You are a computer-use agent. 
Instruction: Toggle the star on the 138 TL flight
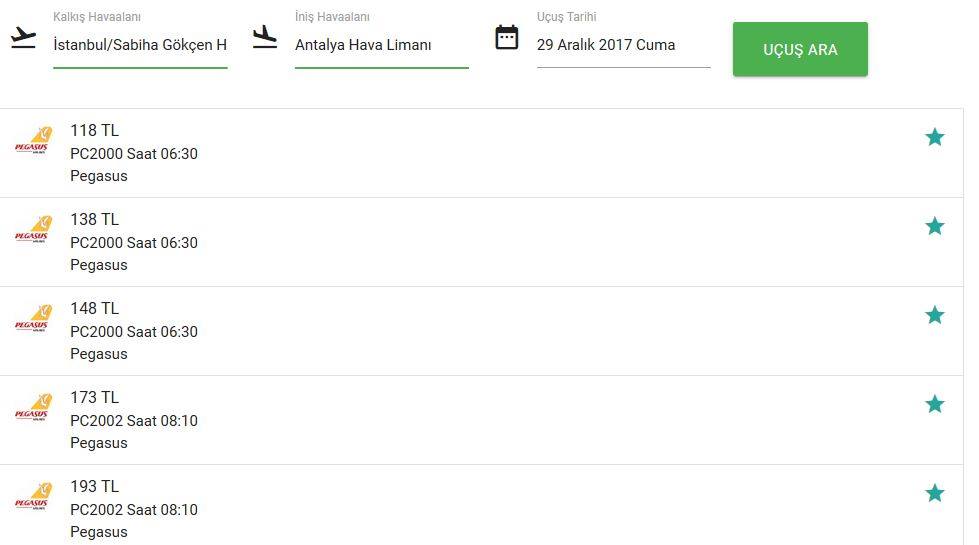tap(934, 226)
